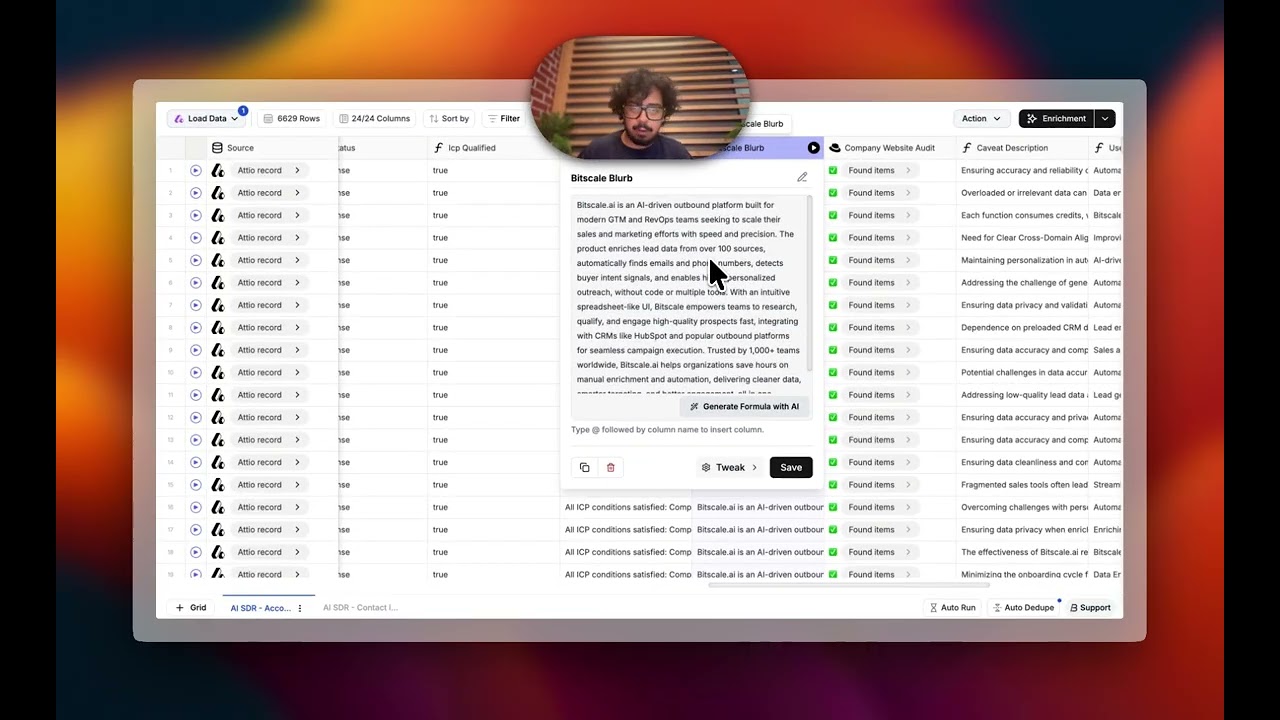Click the 'All ICP conditions satisfied' cell in row 16
1280x720 pixels.
pos(627,507)
